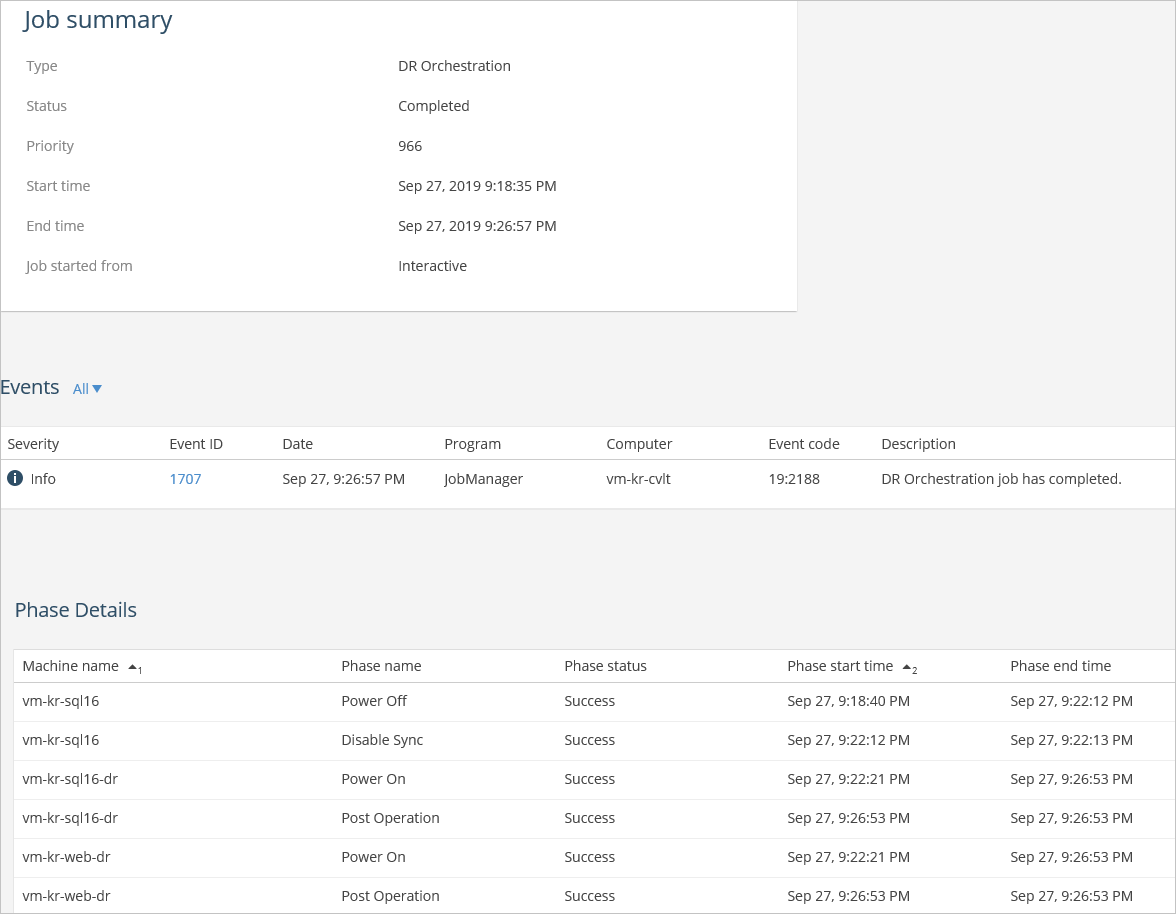Select the 'Completed' status value
1176x914 pixels.
434,106
